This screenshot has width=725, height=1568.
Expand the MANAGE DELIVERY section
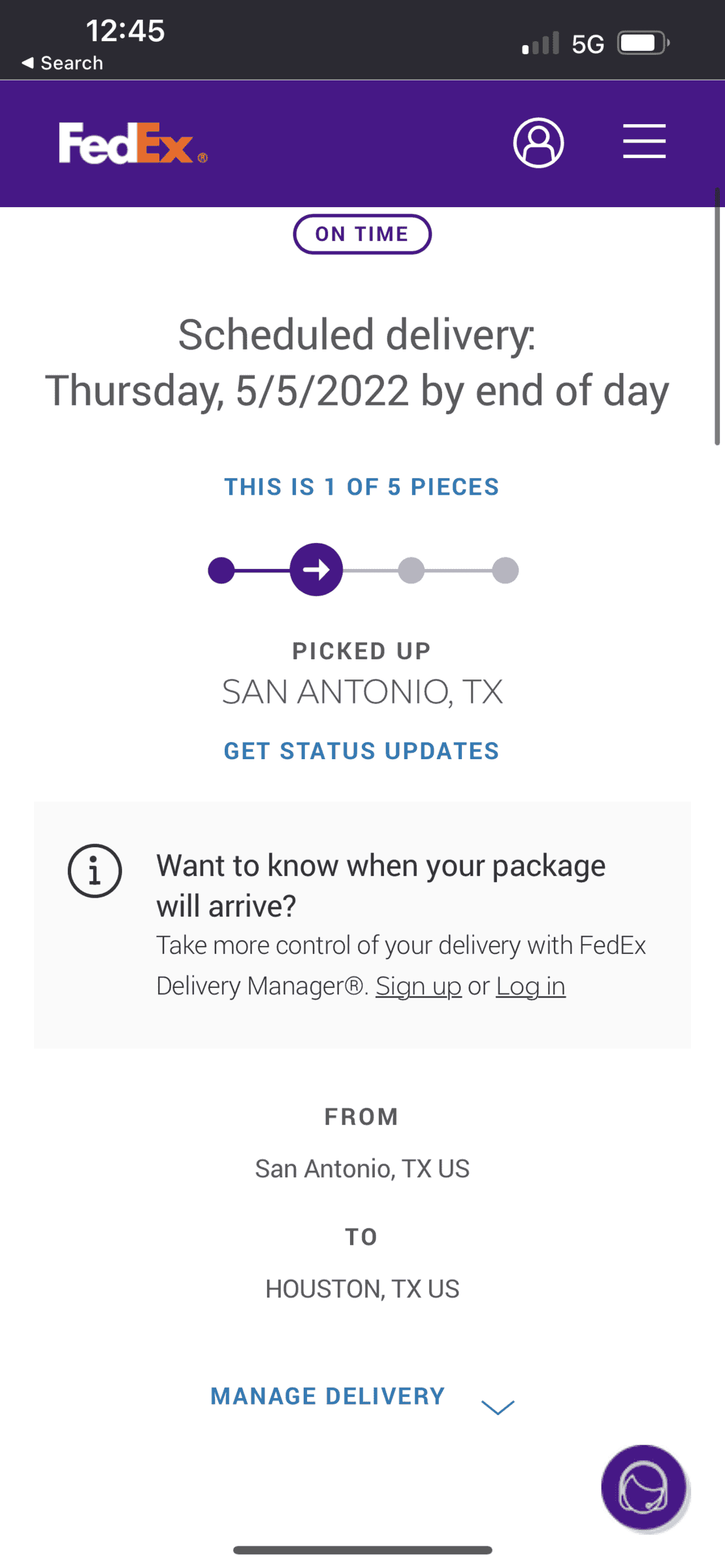pos(362,1397)
